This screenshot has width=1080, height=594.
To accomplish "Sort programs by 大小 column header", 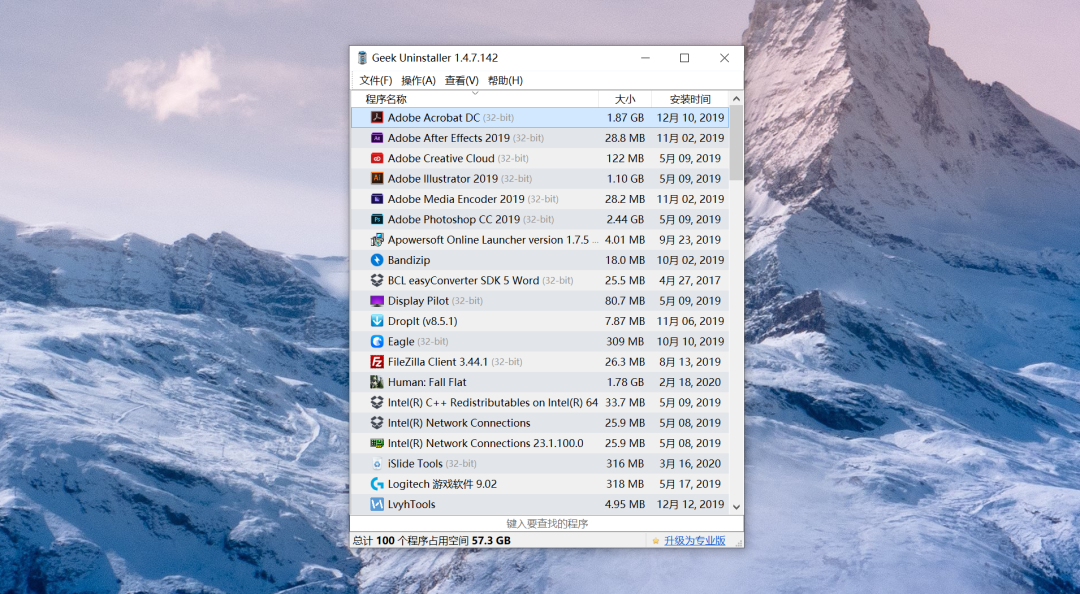I will pyautogui.click(x=625, y=99).
